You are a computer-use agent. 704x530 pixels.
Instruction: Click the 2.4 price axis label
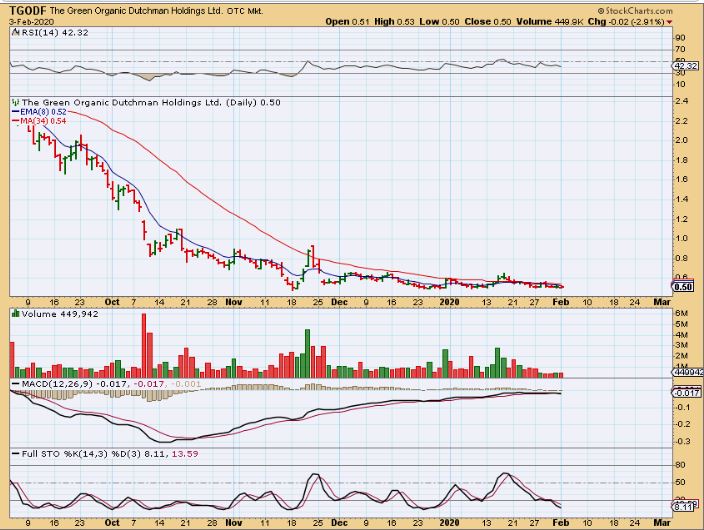pos(681,101)
